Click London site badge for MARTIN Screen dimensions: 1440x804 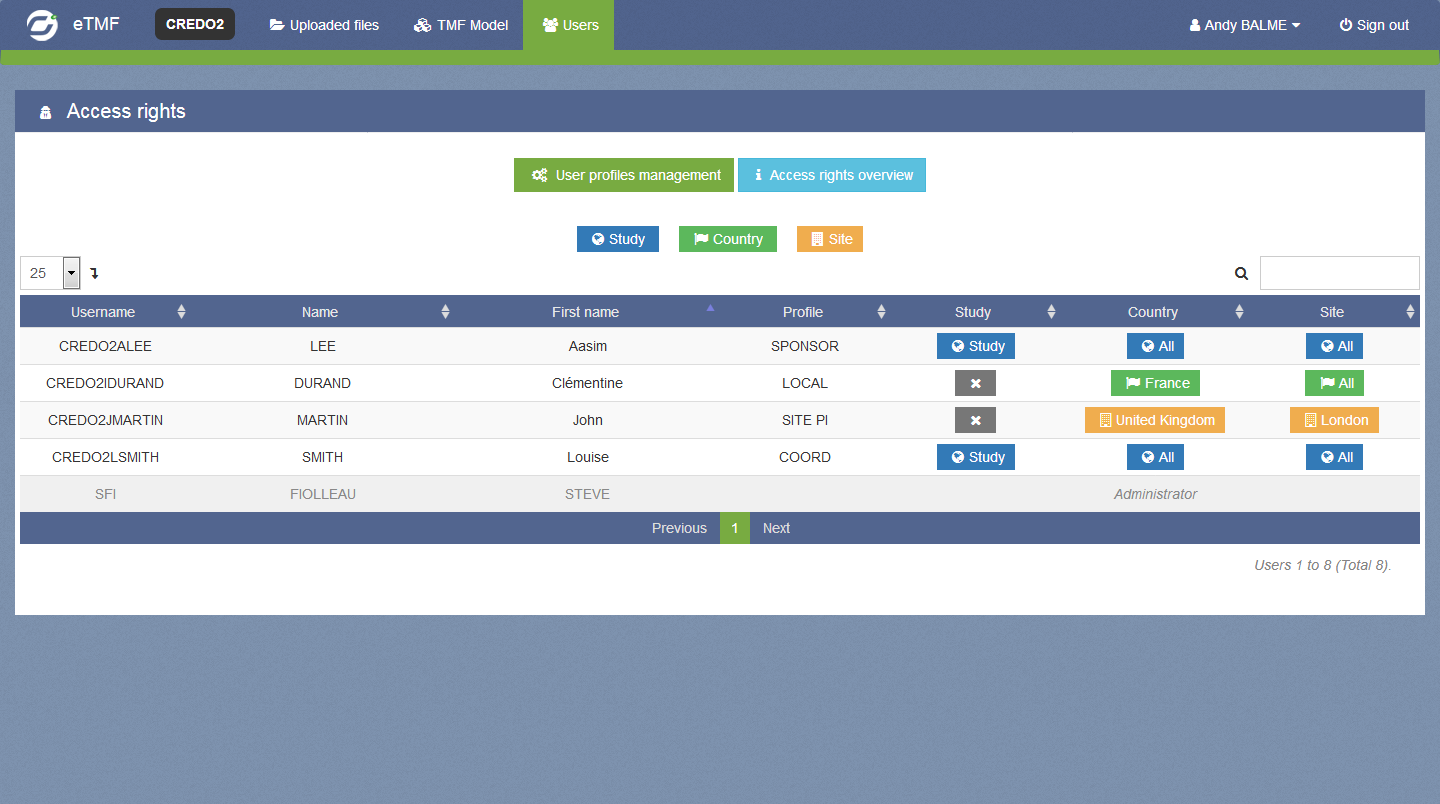1334,420
